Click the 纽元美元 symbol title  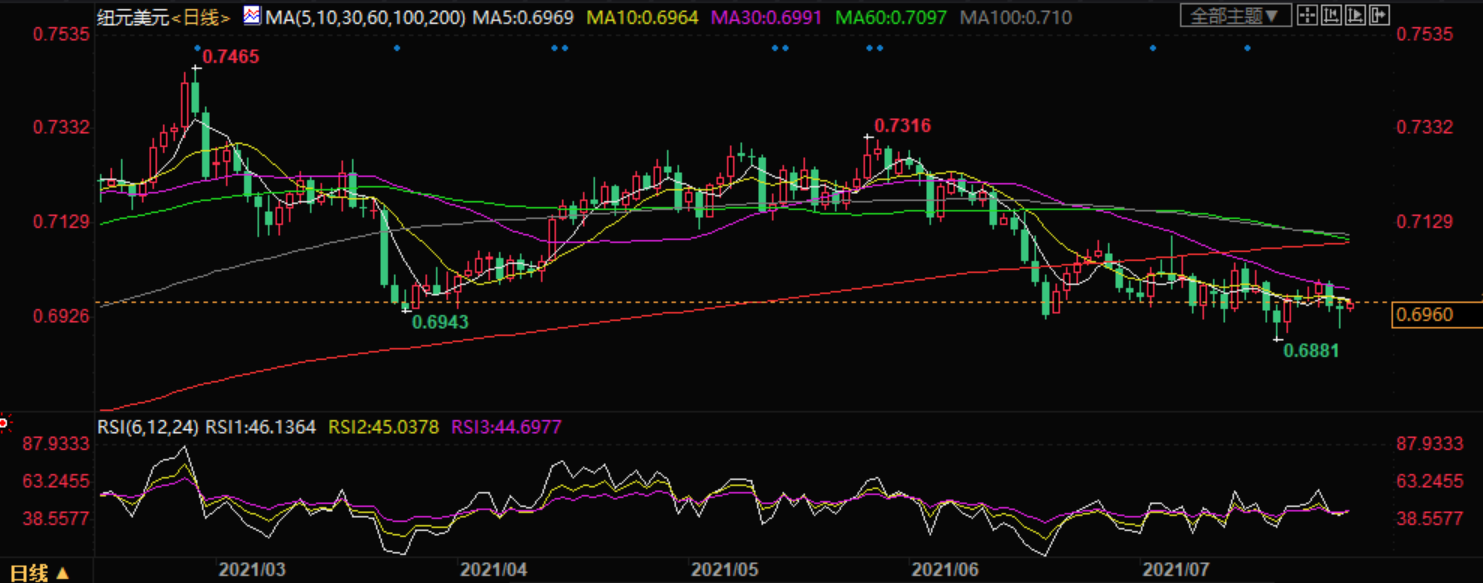133,17
